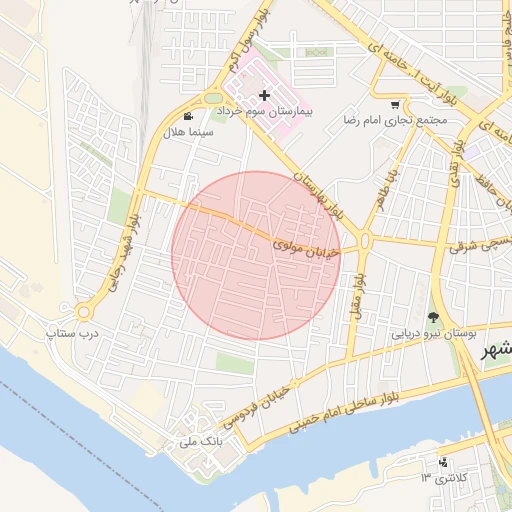Image resolution: width=512 pixels, height=512 pixels.
Task: Click the بابا طاهر street label
Action: click(x=387, y=189)
